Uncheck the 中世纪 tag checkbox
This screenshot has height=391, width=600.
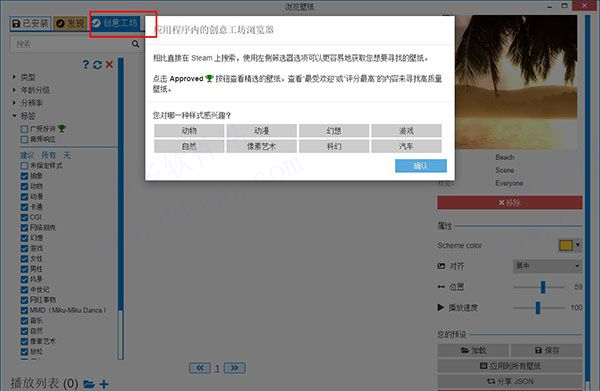click(x=24, y=290)
